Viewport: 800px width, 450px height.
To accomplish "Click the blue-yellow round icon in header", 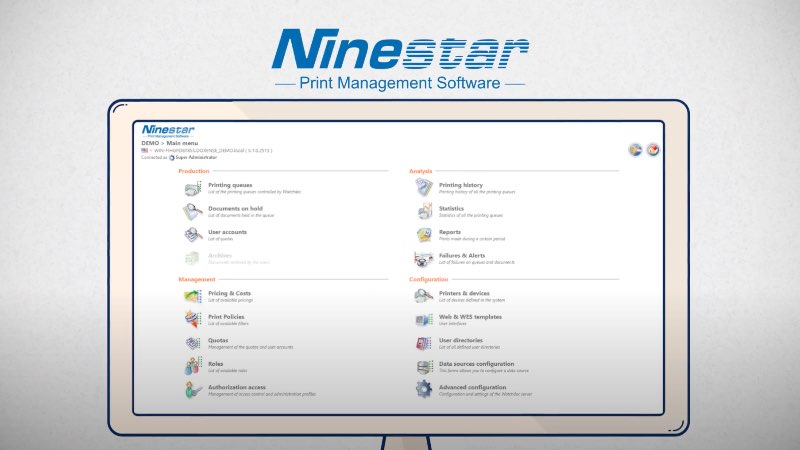I will [x=635, y=150].
